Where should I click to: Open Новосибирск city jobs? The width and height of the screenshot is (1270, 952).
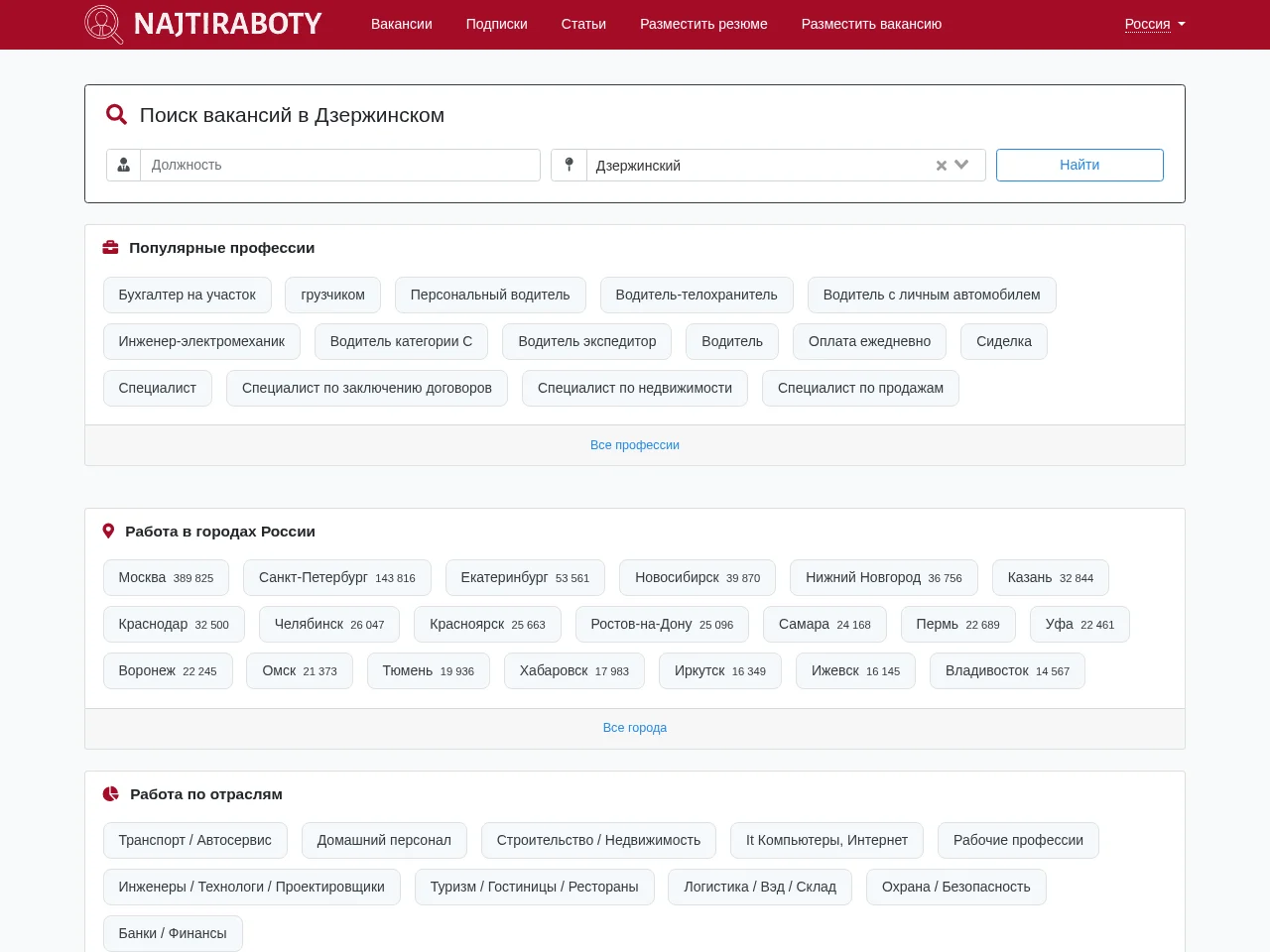click(698, 577)
